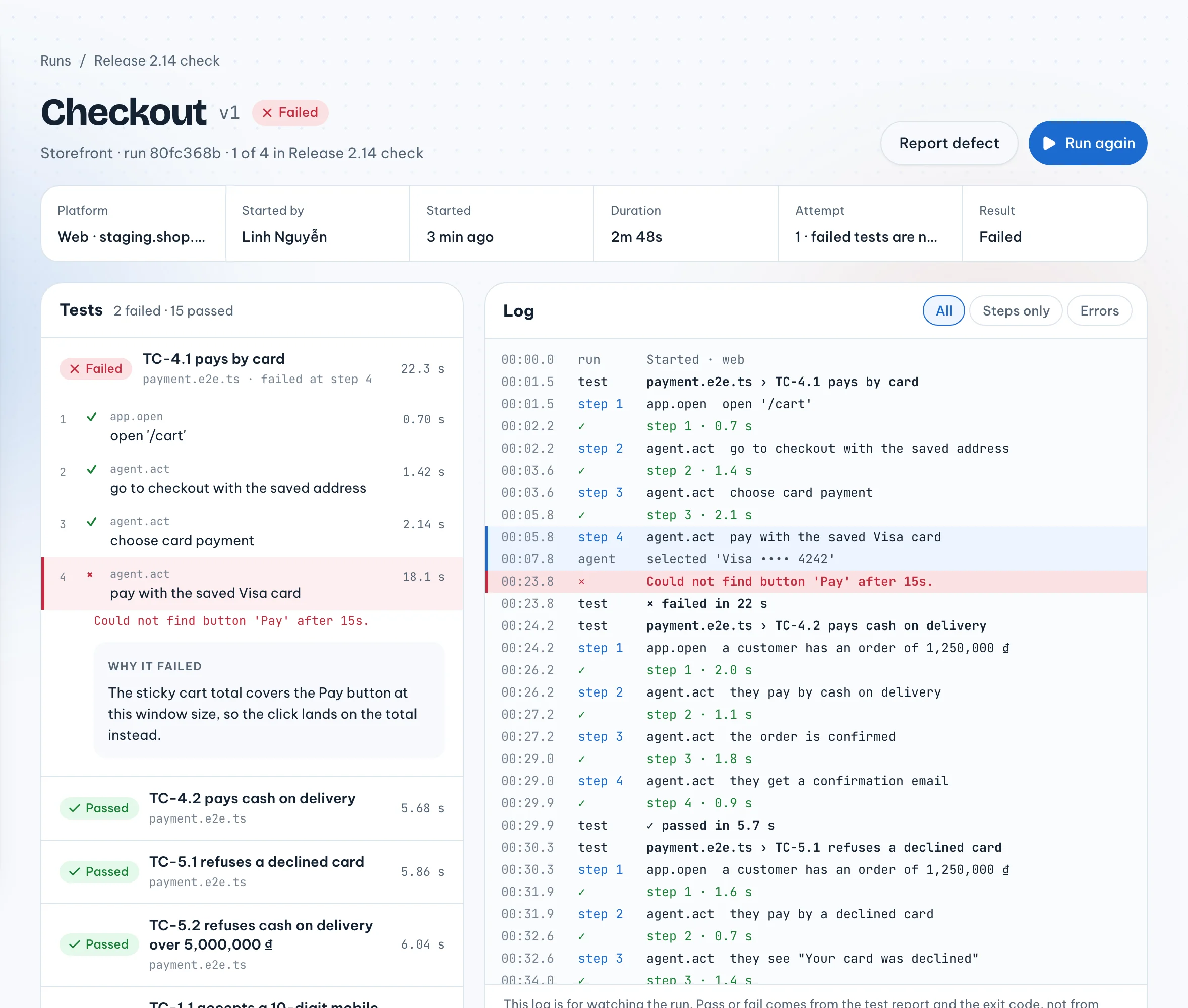Switch log filter to Steps only
This screenshot has height=1008, width=1188.
(1016, 311)
